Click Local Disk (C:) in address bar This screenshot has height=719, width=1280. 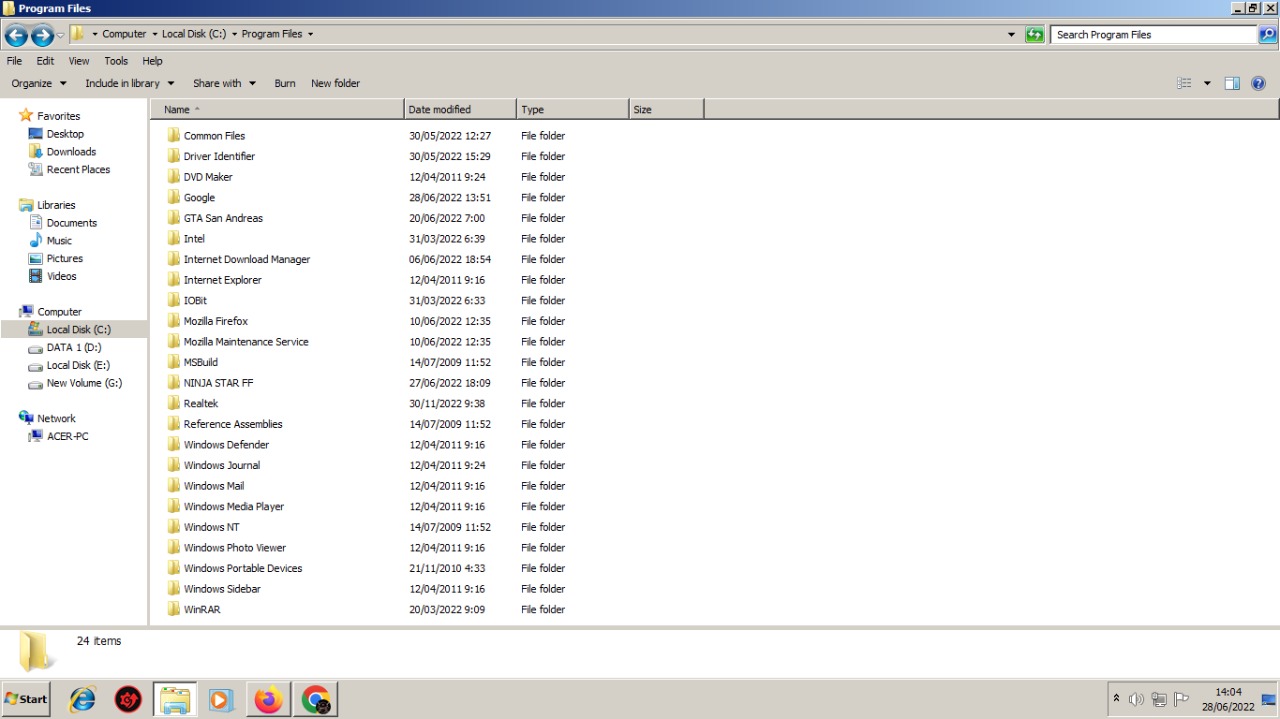194,34
